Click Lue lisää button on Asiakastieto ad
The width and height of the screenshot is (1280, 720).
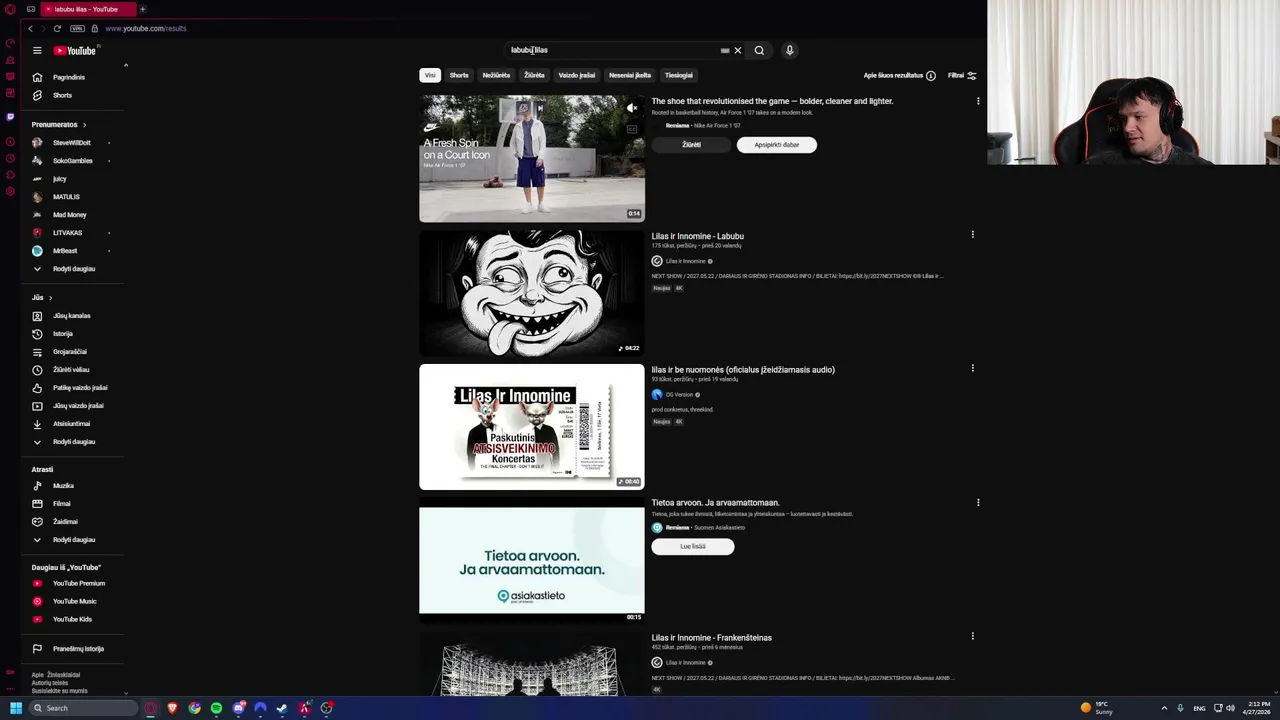click(693, 546)
